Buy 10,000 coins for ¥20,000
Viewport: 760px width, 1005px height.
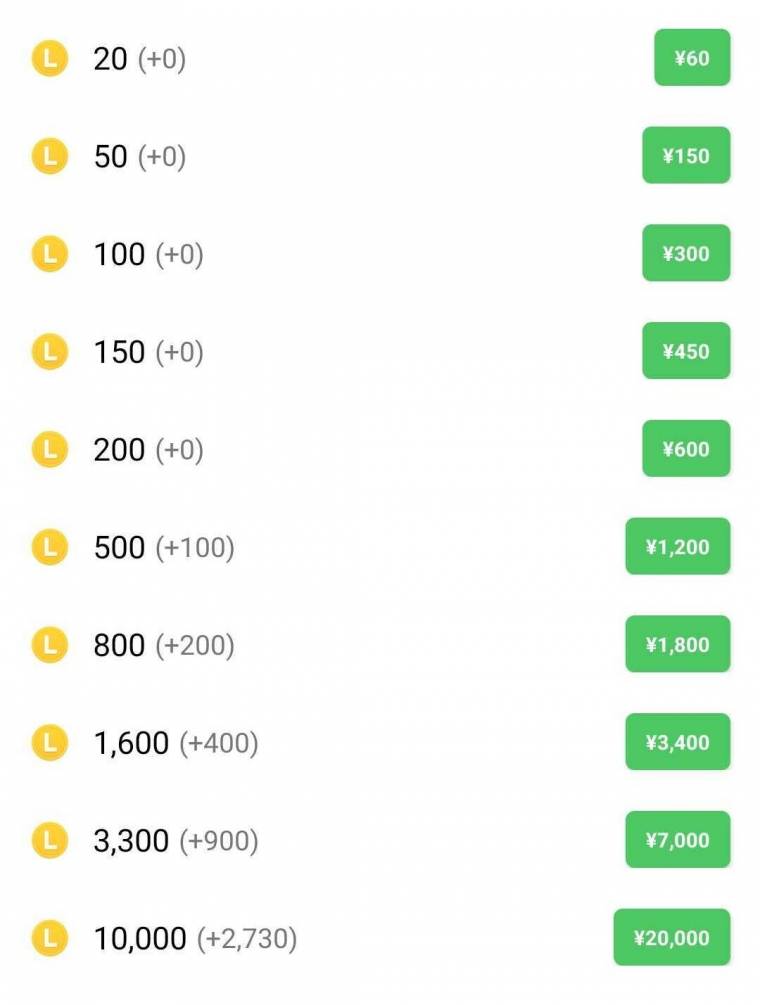click(x=671, y=938)
